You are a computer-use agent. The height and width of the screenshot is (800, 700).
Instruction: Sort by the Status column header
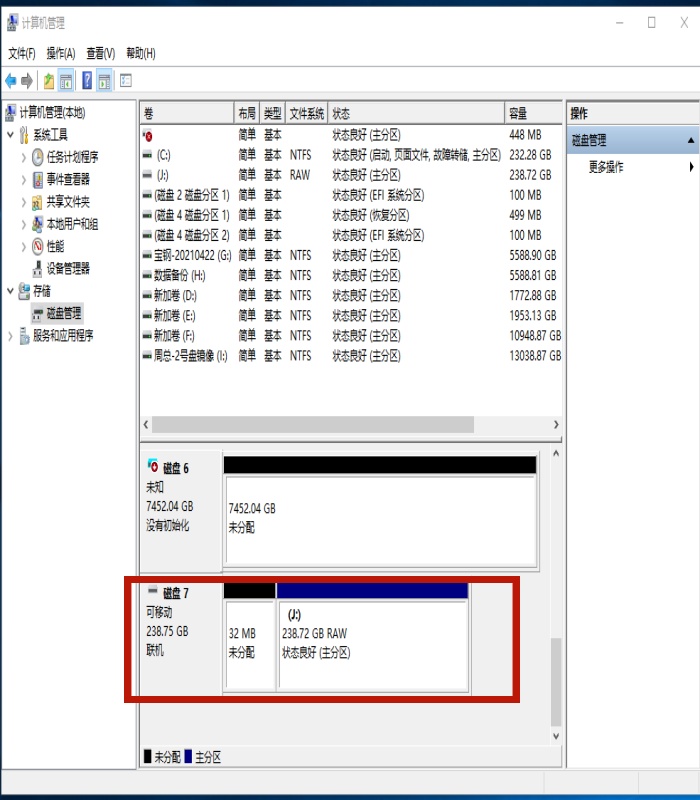(416, 113)
